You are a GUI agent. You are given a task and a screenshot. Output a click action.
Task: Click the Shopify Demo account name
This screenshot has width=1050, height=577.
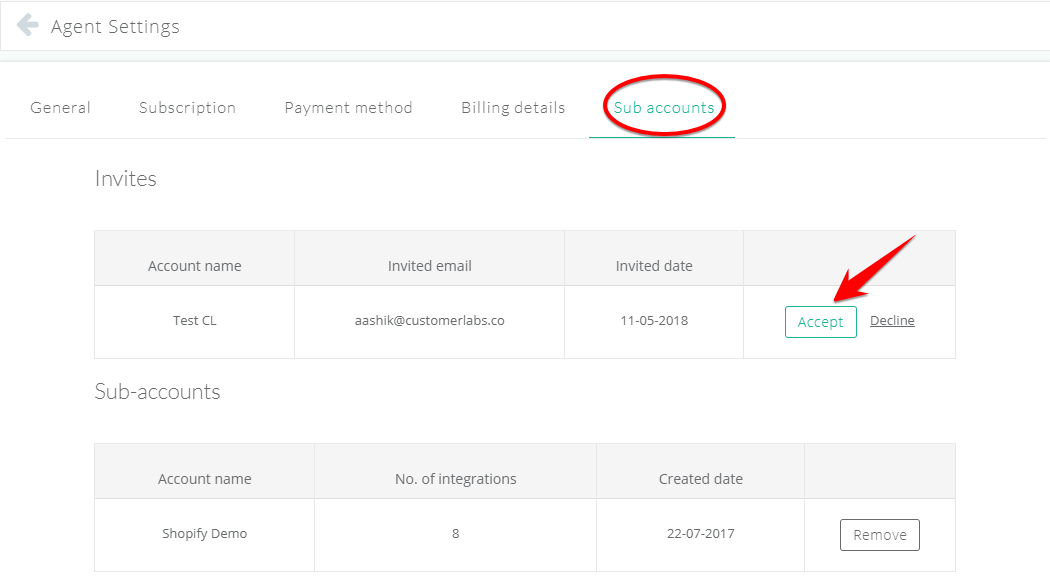pyautogui.click(x=204, y=534)
